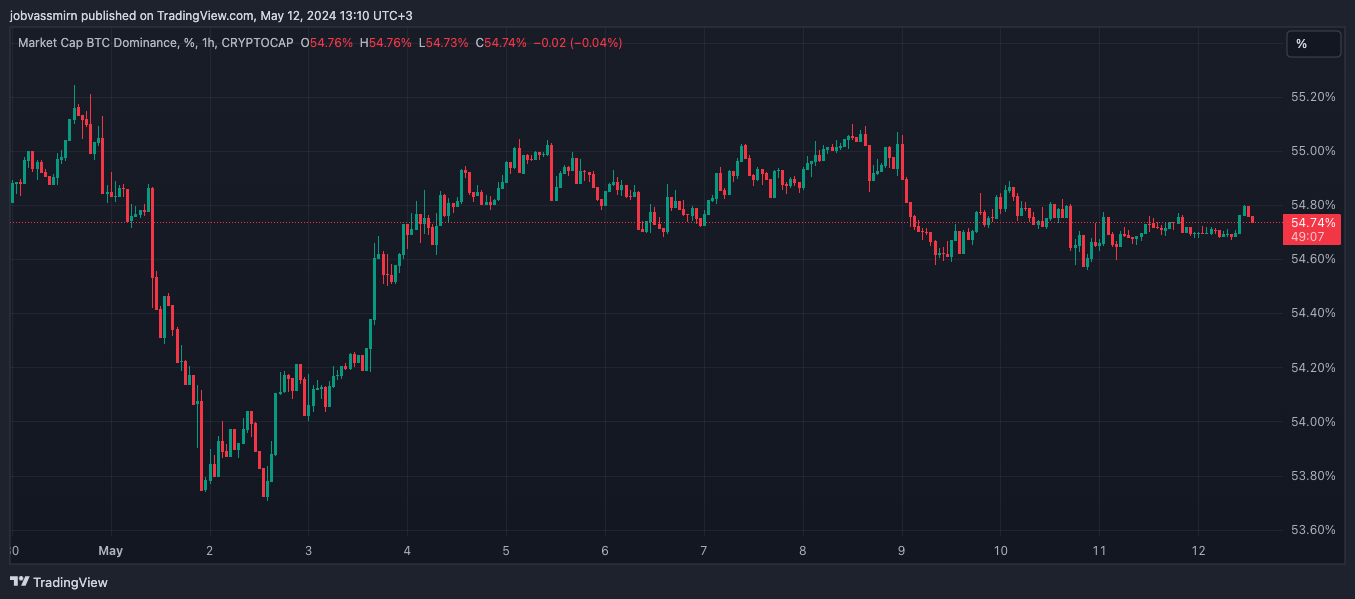Click the 9 date label on time axis

click(902, 551)
